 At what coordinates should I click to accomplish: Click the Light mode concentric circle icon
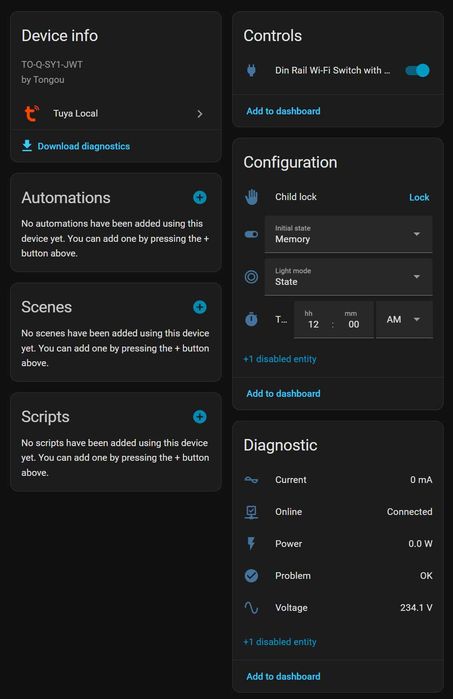(251, 277)
